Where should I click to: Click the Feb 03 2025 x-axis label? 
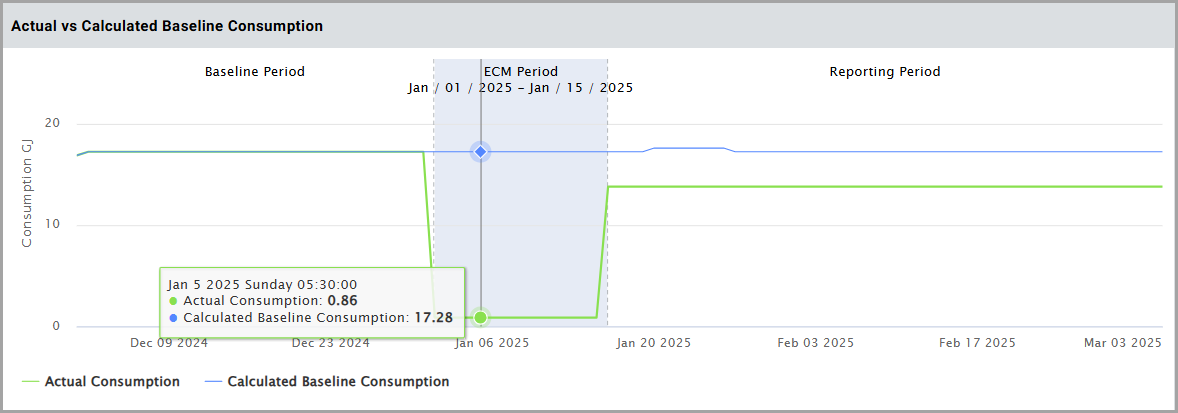[x=816, y=342]
